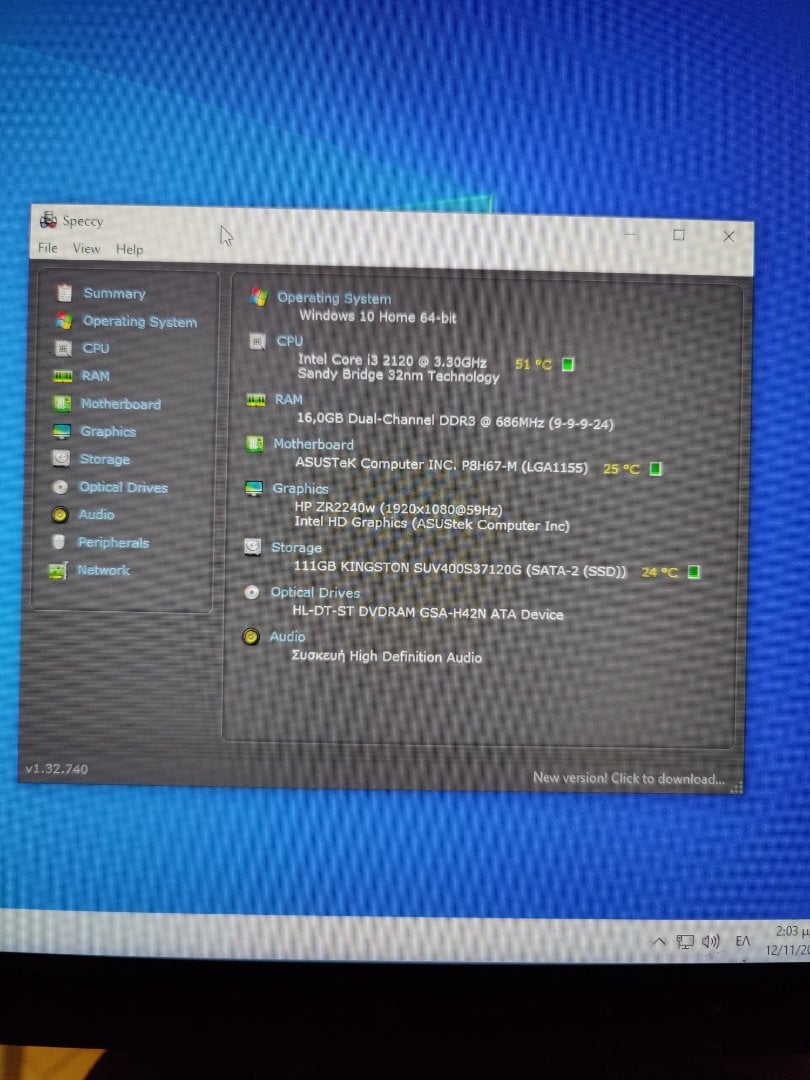Select Optical Drives in the sidebar
Viewport: 810px width, 1080px height.
(x=123, y=488)
